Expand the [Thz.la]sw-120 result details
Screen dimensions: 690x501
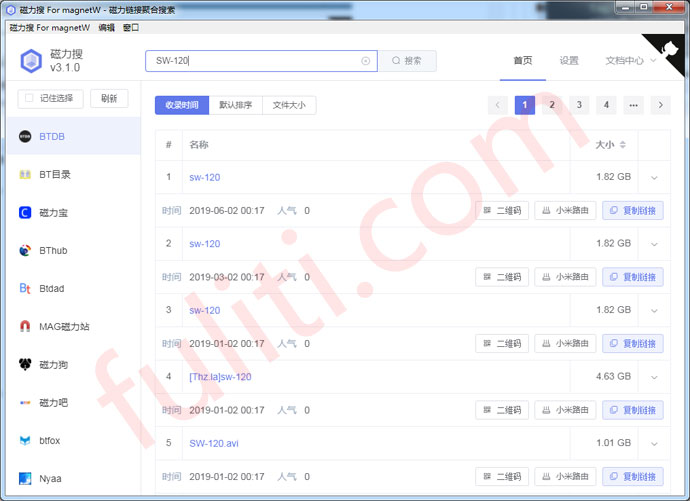pyautogui.click(x=654, y=377)
